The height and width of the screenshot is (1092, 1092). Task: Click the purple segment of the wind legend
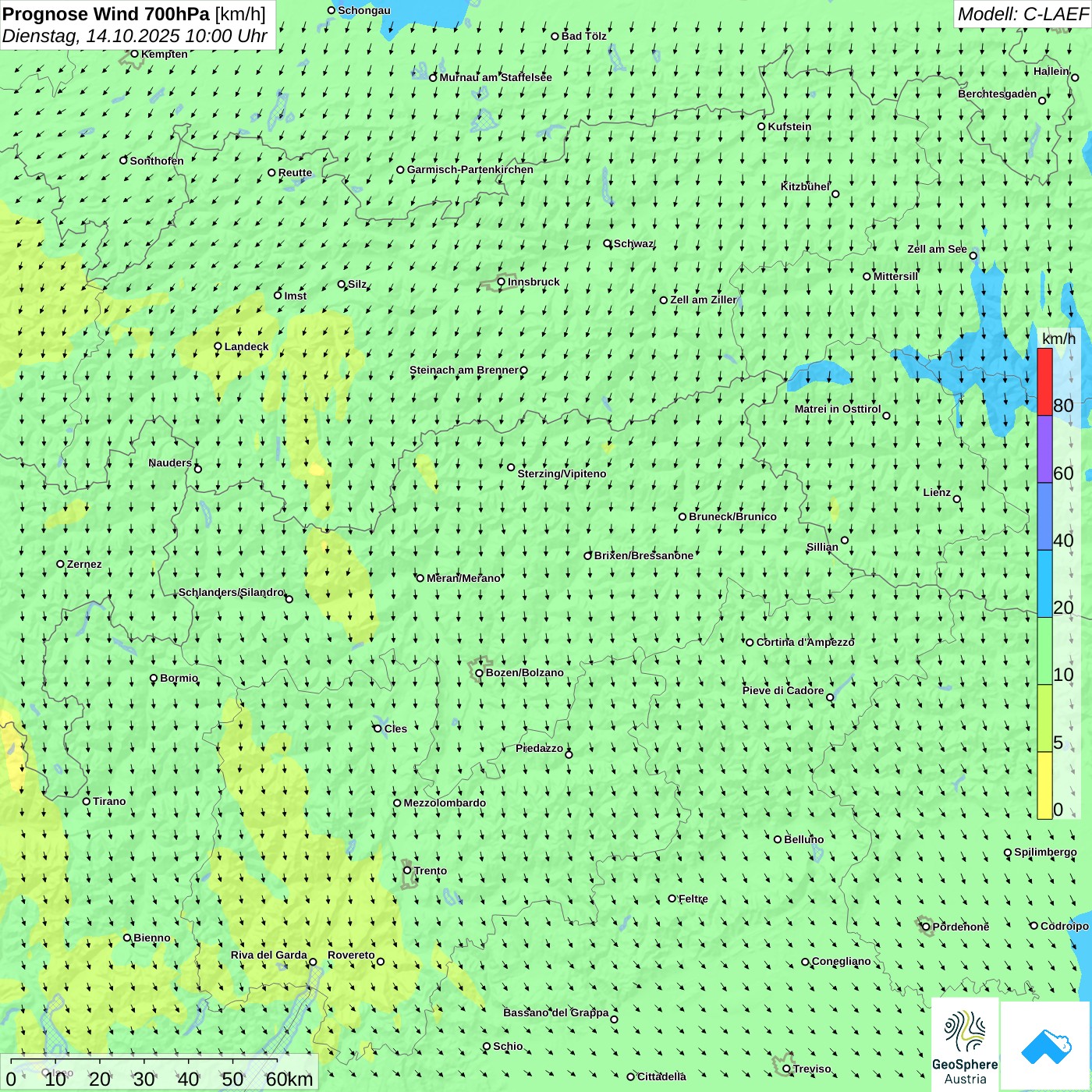pos(1044,449)
